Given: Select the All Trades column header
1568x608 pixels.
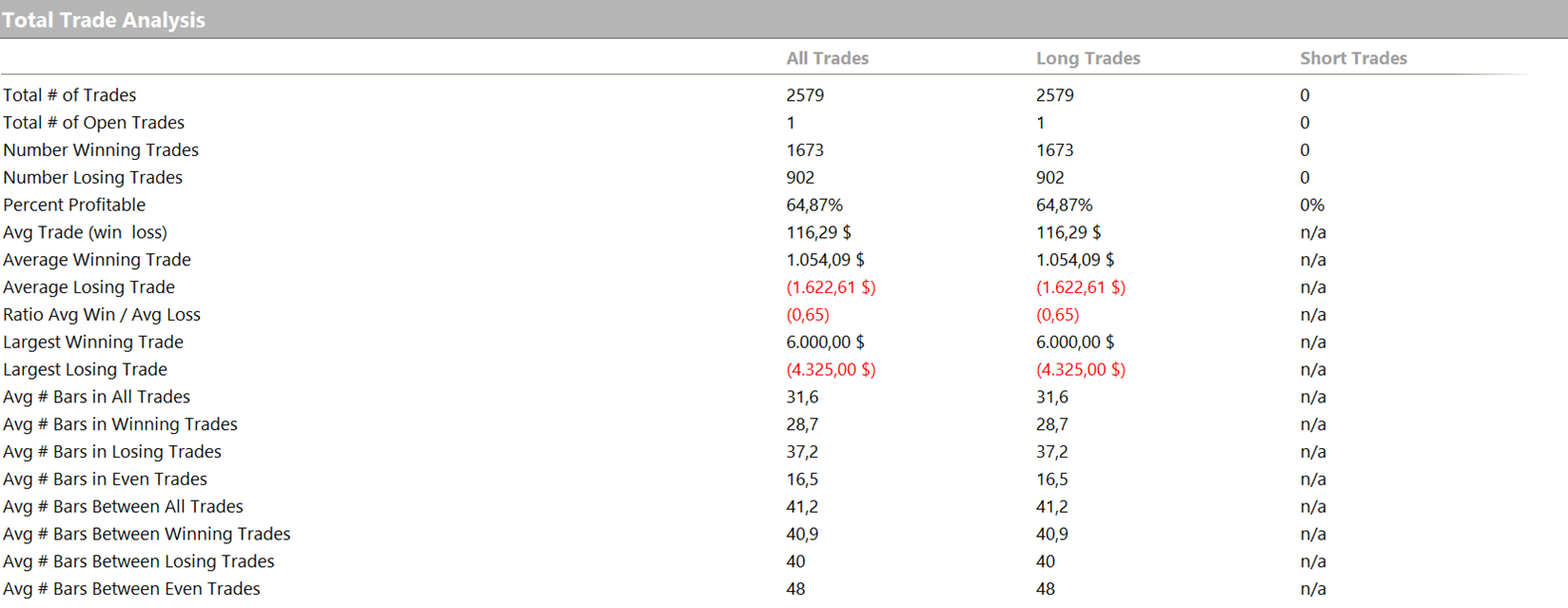Looking at the screenshot, I should pyautogui.click(x=827, y=58).
